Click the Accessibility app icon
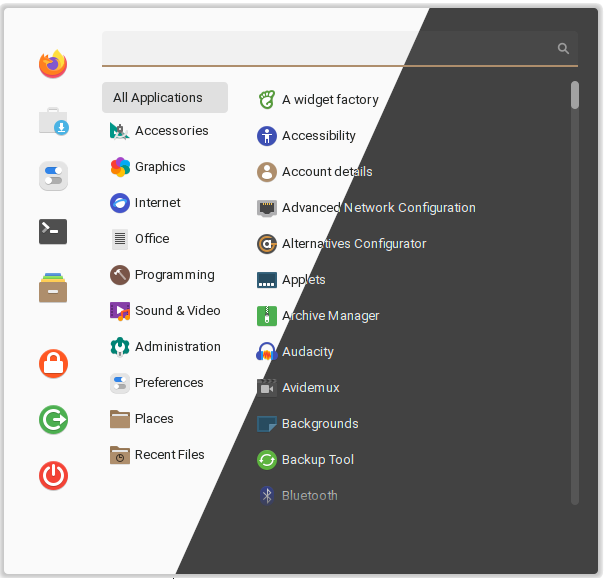 [x=267, y=136]
